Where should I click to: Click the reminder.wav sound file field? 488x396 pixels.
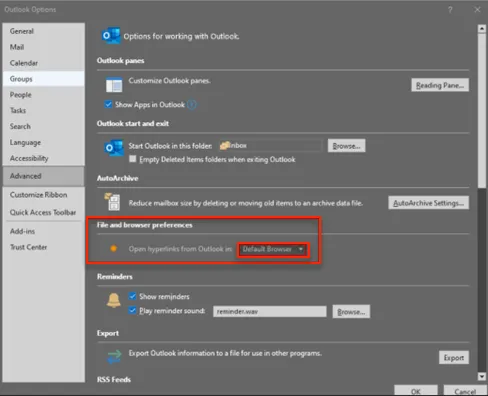pyautogui.click(x=270, y=312)
